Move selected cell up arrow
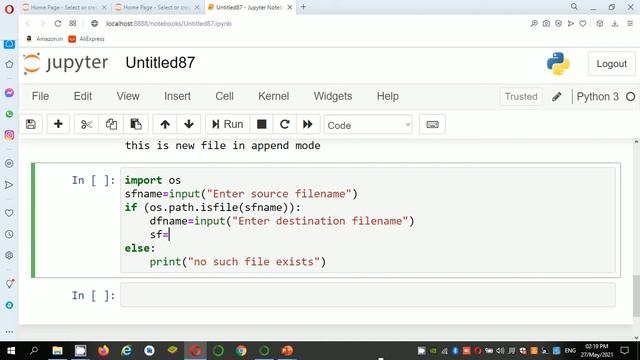 click(x=165, y=124)
